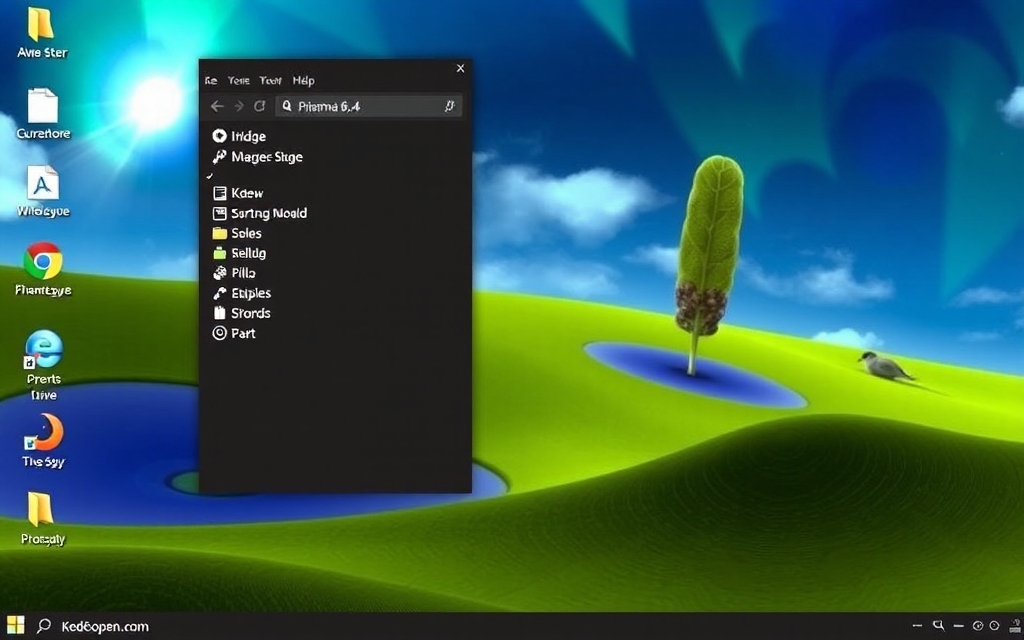Open the 'Teer' menu

pyautogui.click(x=270, y=81)
